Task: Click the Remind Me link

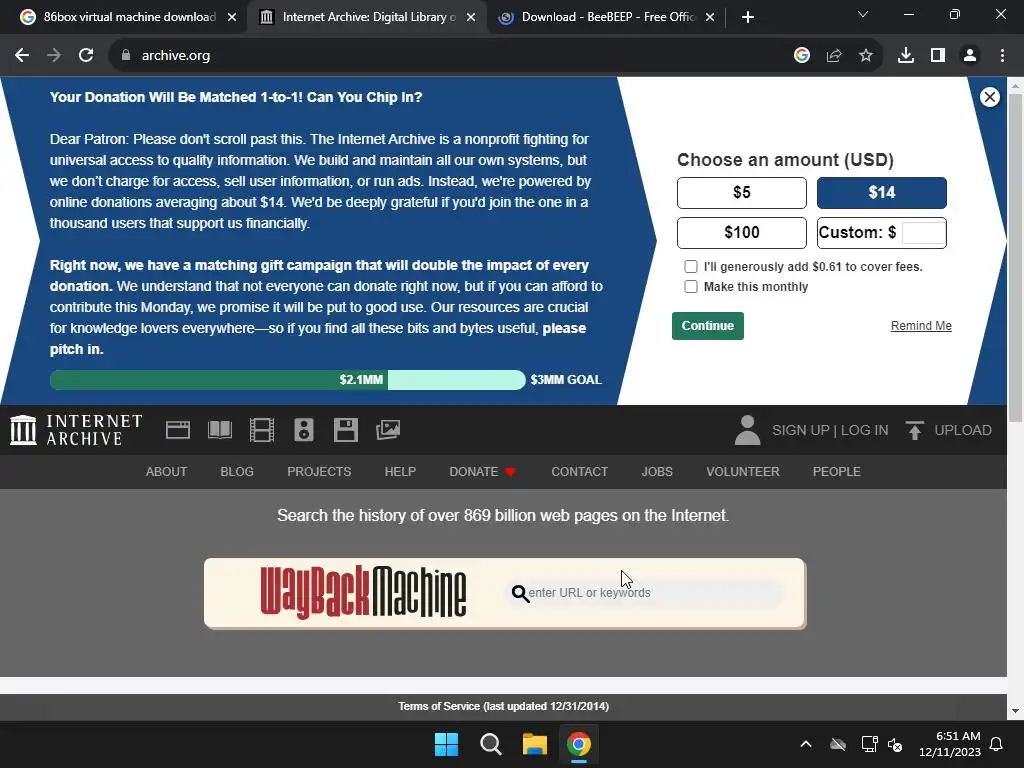Action: [921, 326]
